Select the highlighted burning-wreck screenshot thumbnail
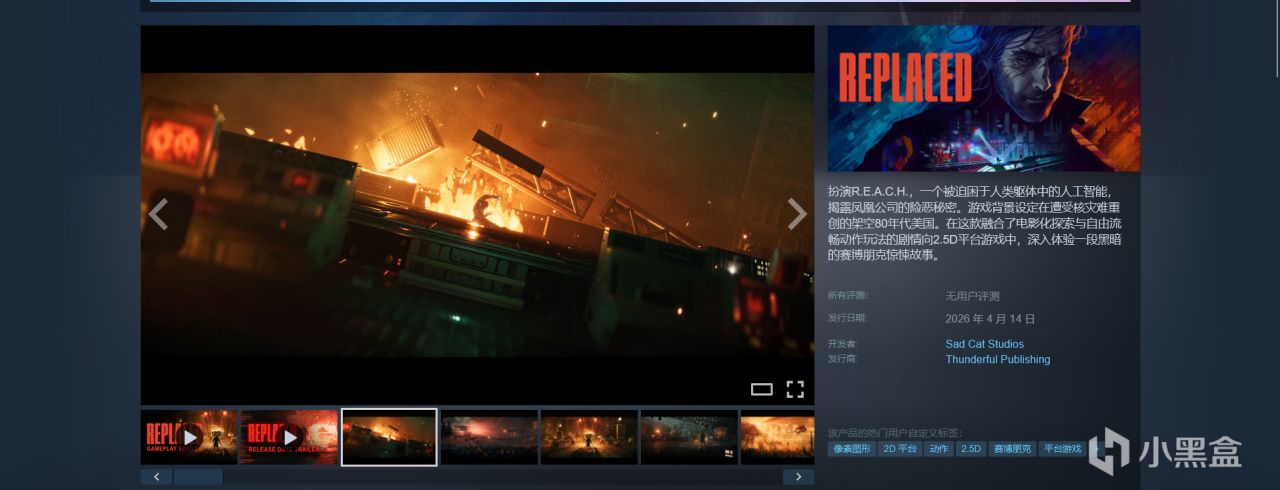 (389, 437)
